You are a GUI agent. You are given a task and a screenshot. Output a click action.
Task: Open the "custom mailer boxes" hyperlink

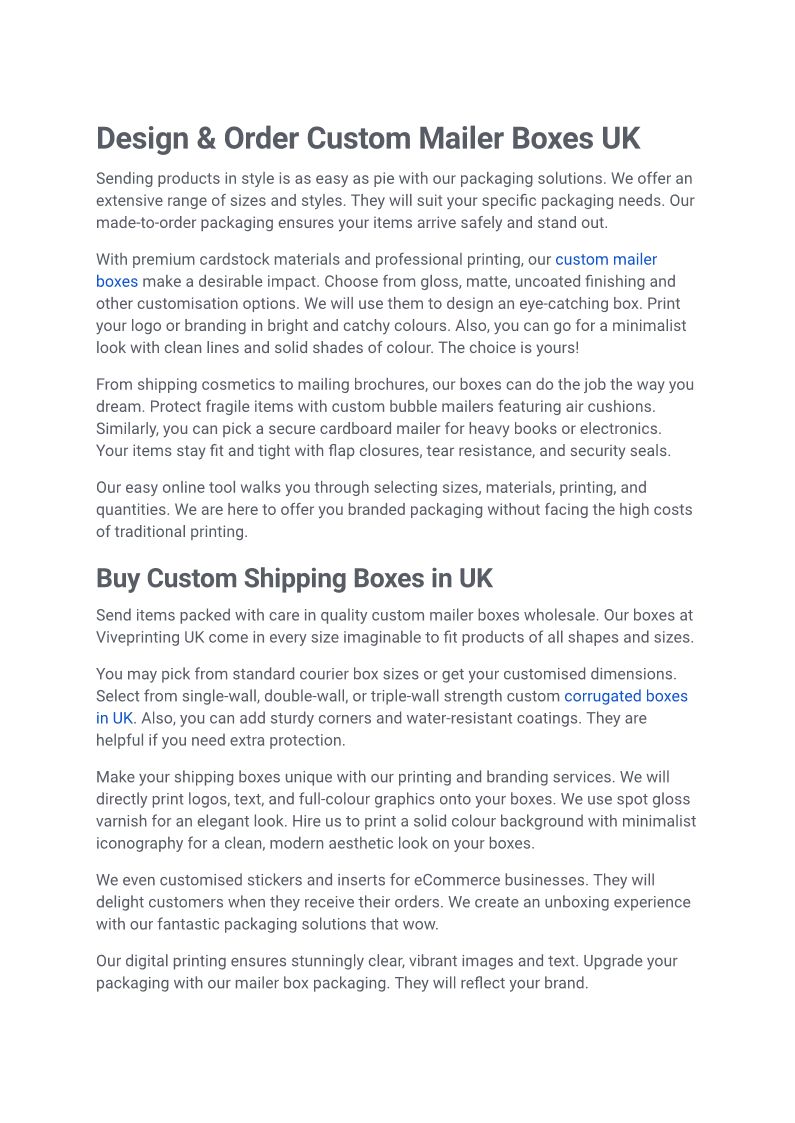605,260
